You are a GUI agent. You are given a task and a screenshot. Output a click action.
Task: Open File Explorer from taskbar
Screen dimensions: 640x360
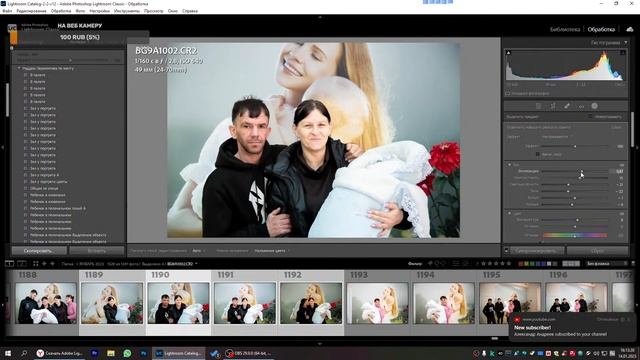coord(111,353)
